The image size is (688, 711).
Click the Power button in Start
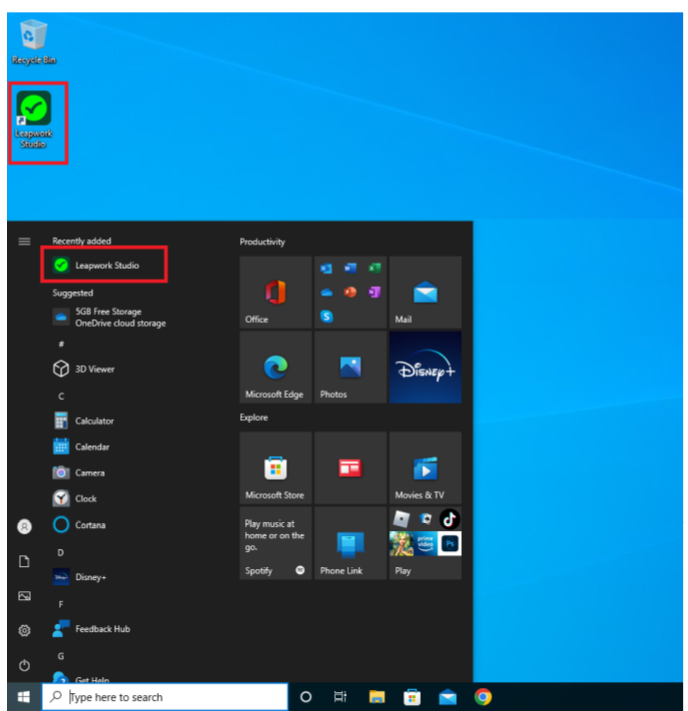click(24, 665)
